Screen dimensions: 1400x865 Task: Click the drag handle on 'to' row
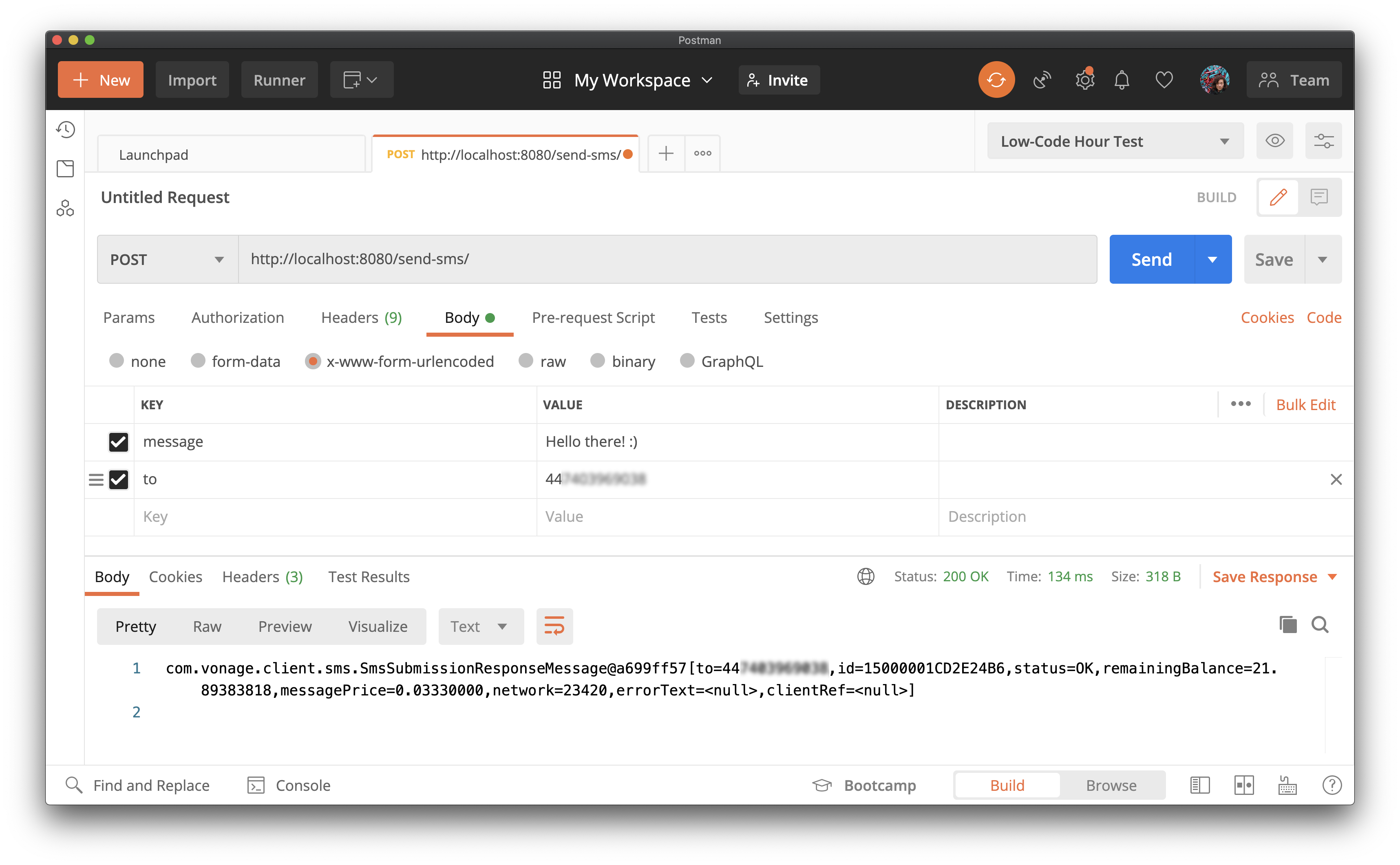96,479
